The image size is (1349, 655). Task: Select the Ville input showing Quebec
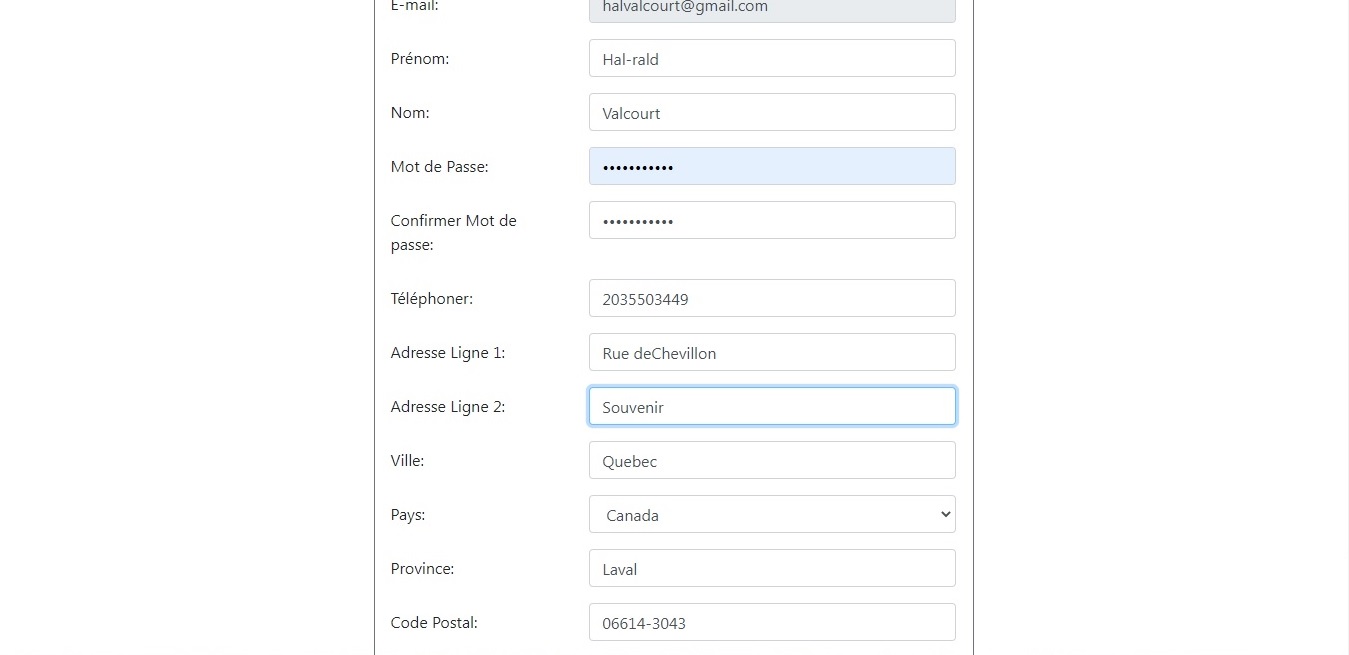coord(771,460)
